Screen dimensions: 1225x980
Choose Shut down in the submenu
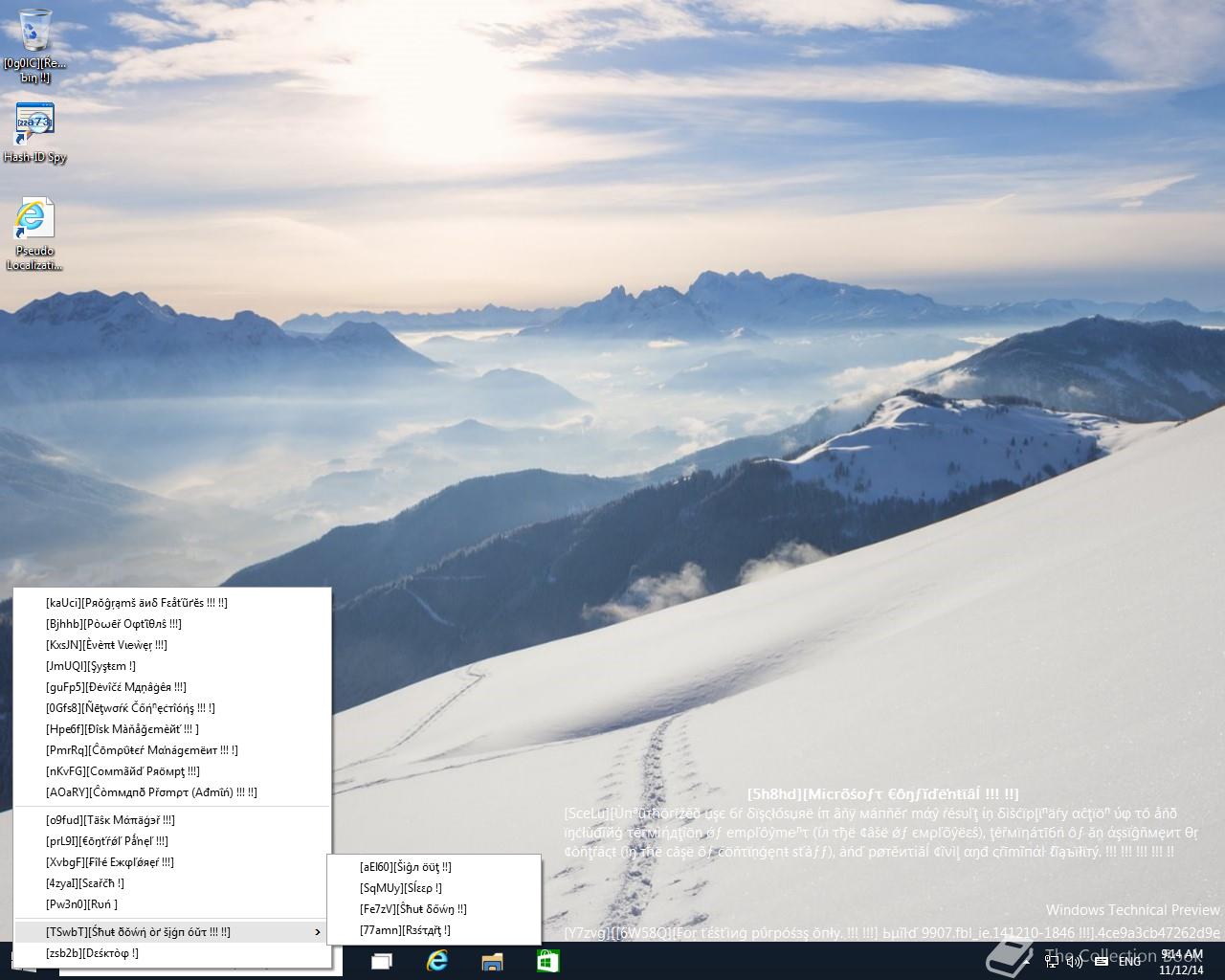click(x=434, y=909)
